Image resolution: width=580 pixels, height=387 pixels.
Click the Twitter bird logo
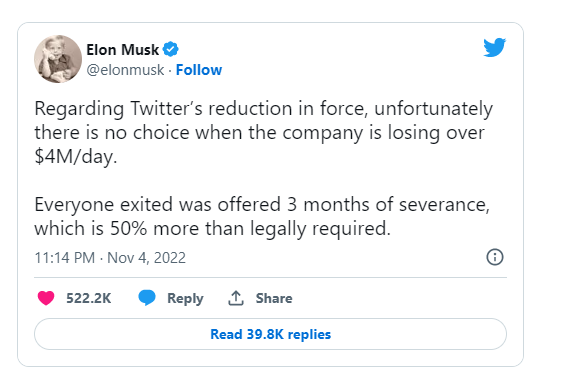point(494,47)
